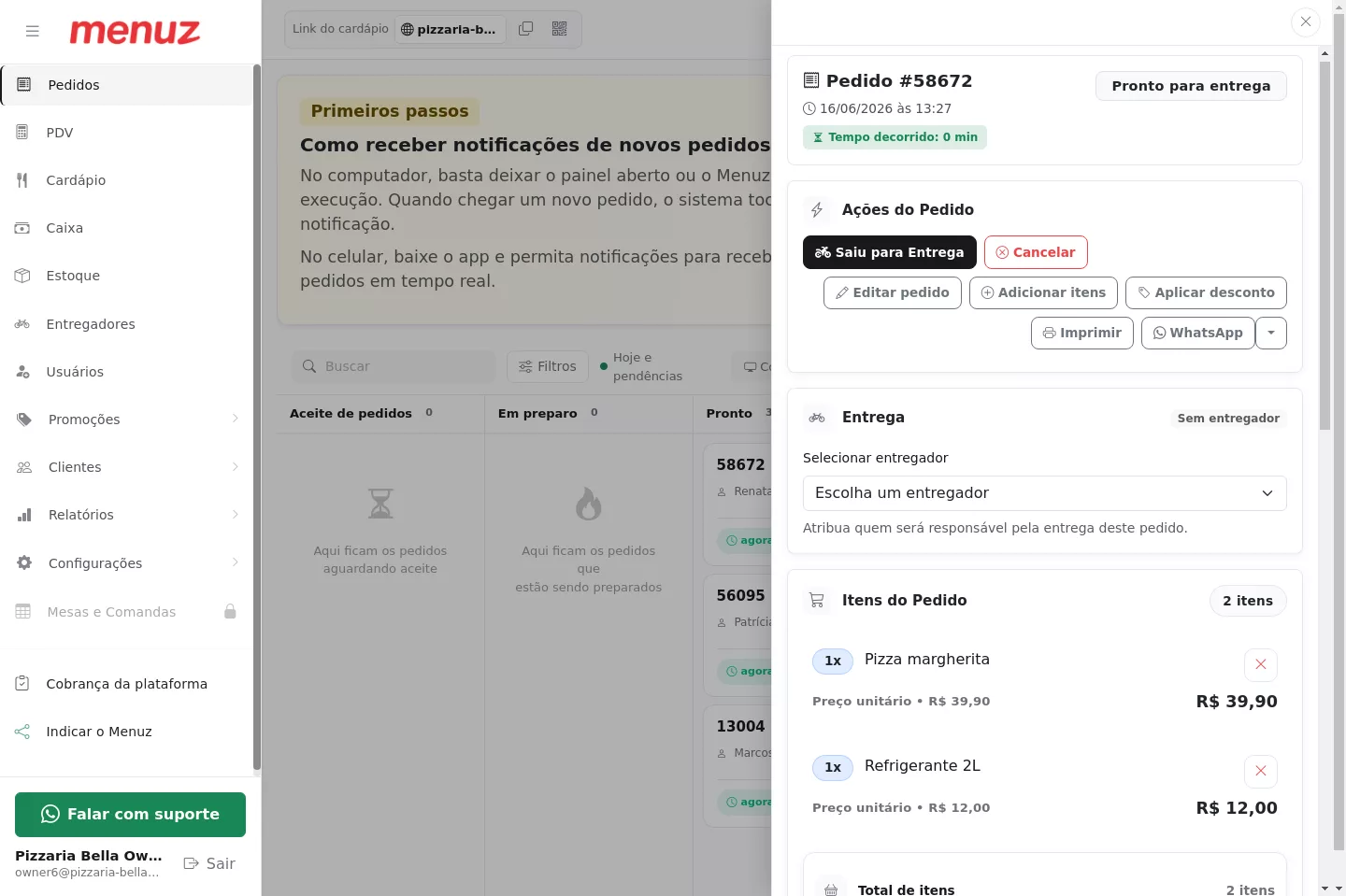Open the Escolha um entregador dropdown
This screenshot has width=1346, height=896.
coord(1045,493)
